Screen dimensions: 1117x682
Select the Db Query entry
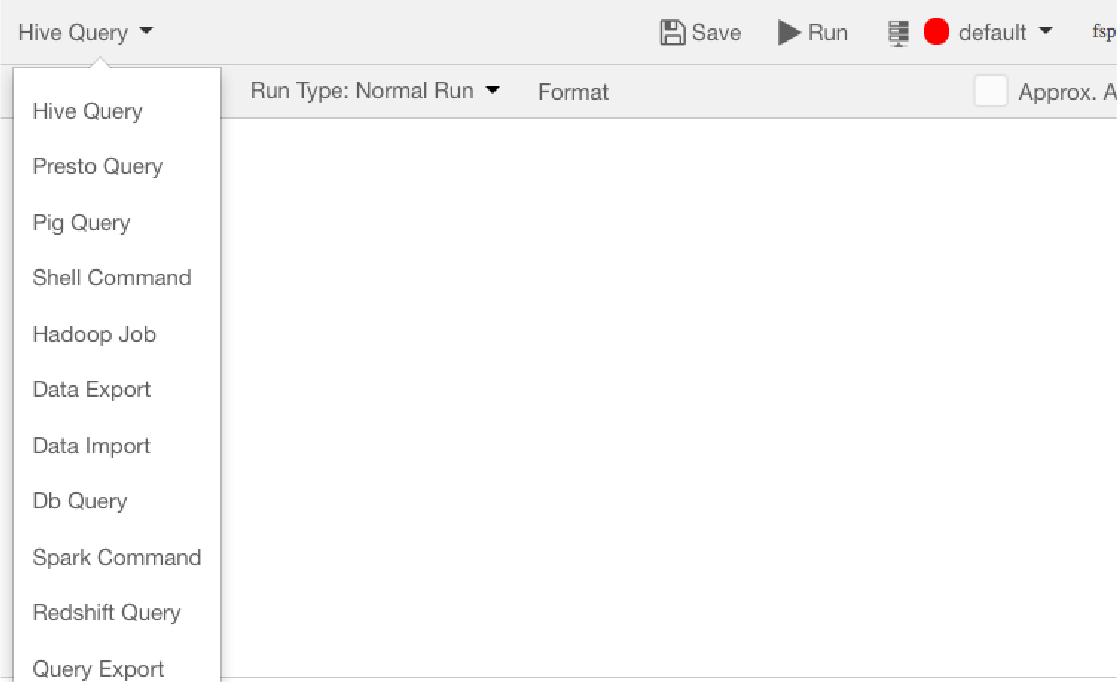click(80, 501)
